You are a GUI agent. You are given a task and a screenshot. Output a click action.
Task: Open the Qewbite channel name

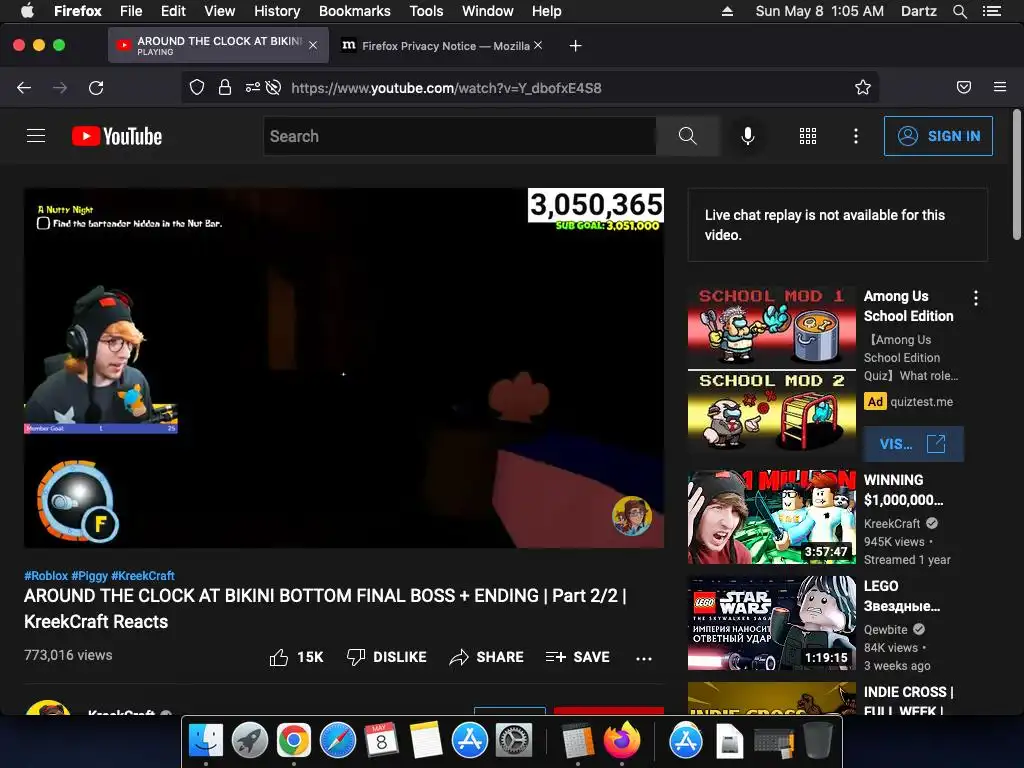[x=886, y=630]
